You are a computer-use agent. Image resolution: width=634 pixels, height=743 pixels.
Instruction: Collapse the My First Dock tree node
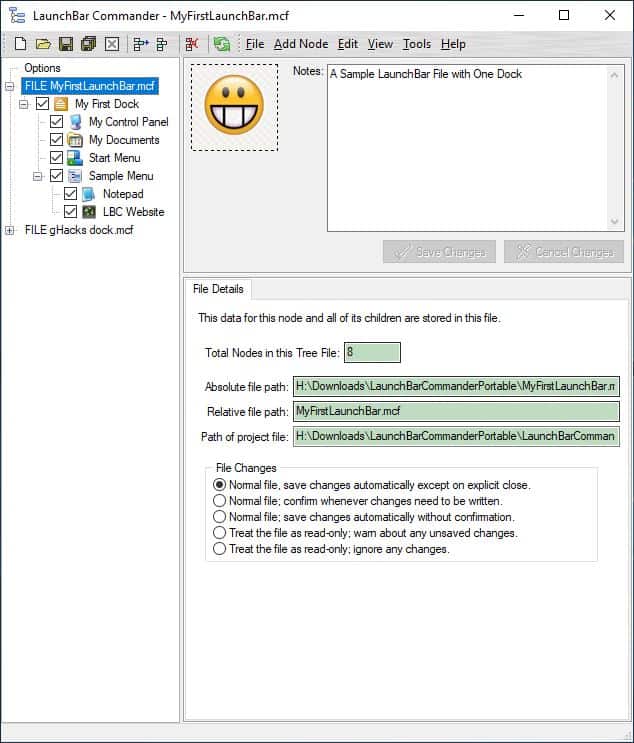(24, 104)
